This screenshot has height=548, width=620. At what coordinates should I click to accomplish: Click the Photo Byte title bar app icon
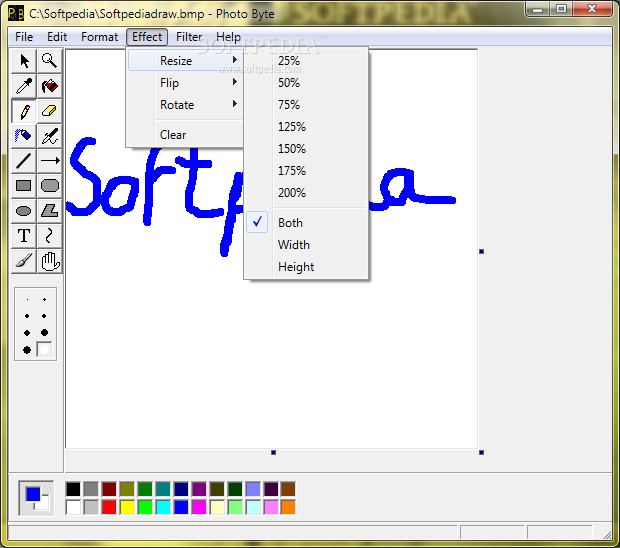[x=16, y=13]
